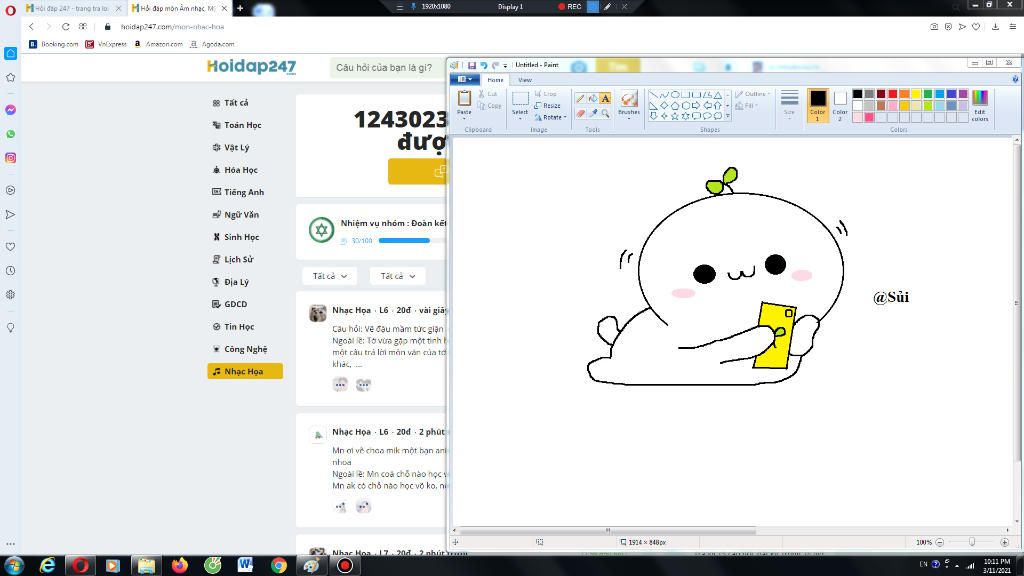Click the Undo arrow in Paint title bar
Image resolution: width=1024 pixels, height=576 pixels.
[x=484, y=65]
